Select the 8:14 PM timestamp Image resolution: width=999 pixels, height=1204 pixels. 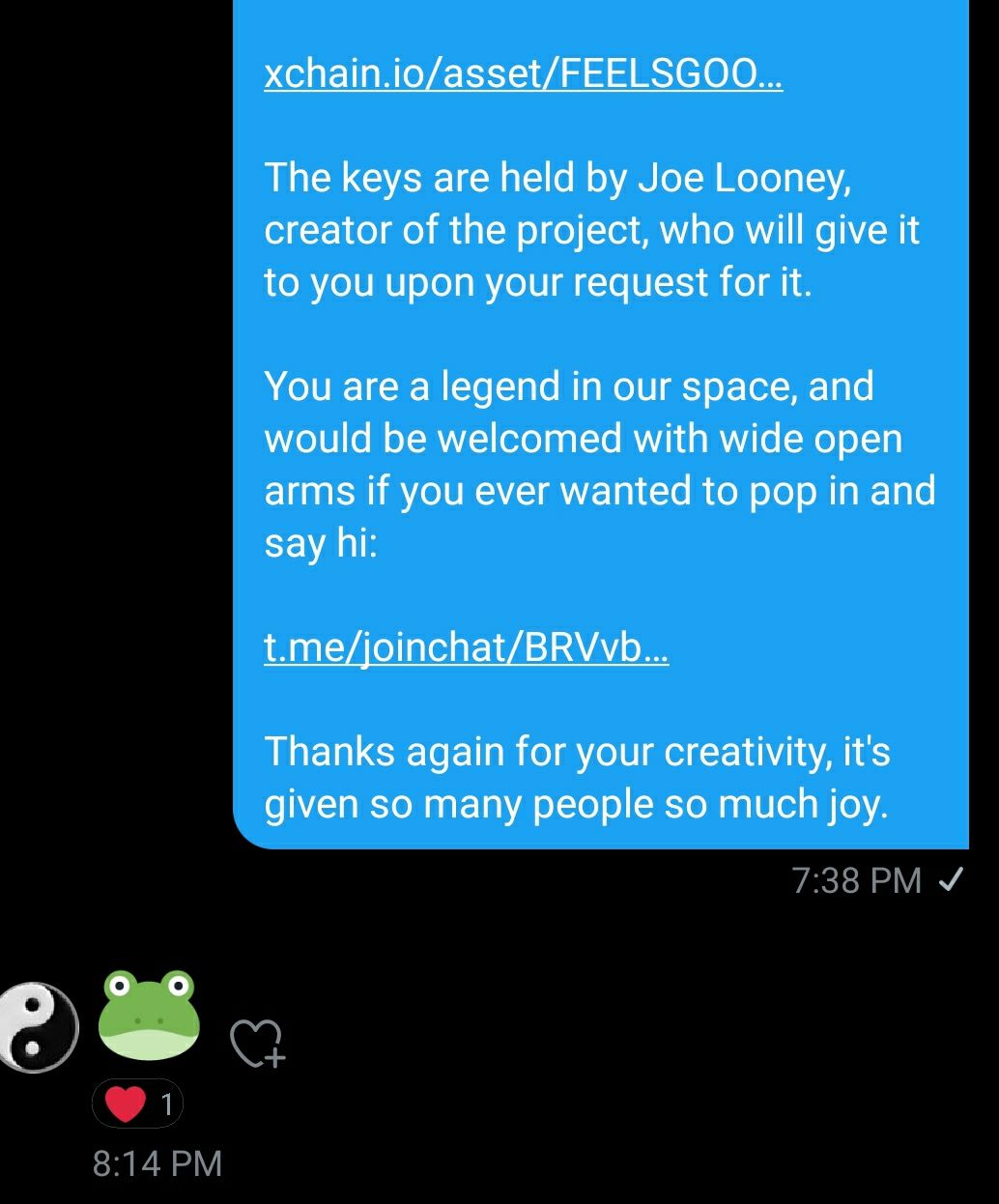coord(157,1163)
